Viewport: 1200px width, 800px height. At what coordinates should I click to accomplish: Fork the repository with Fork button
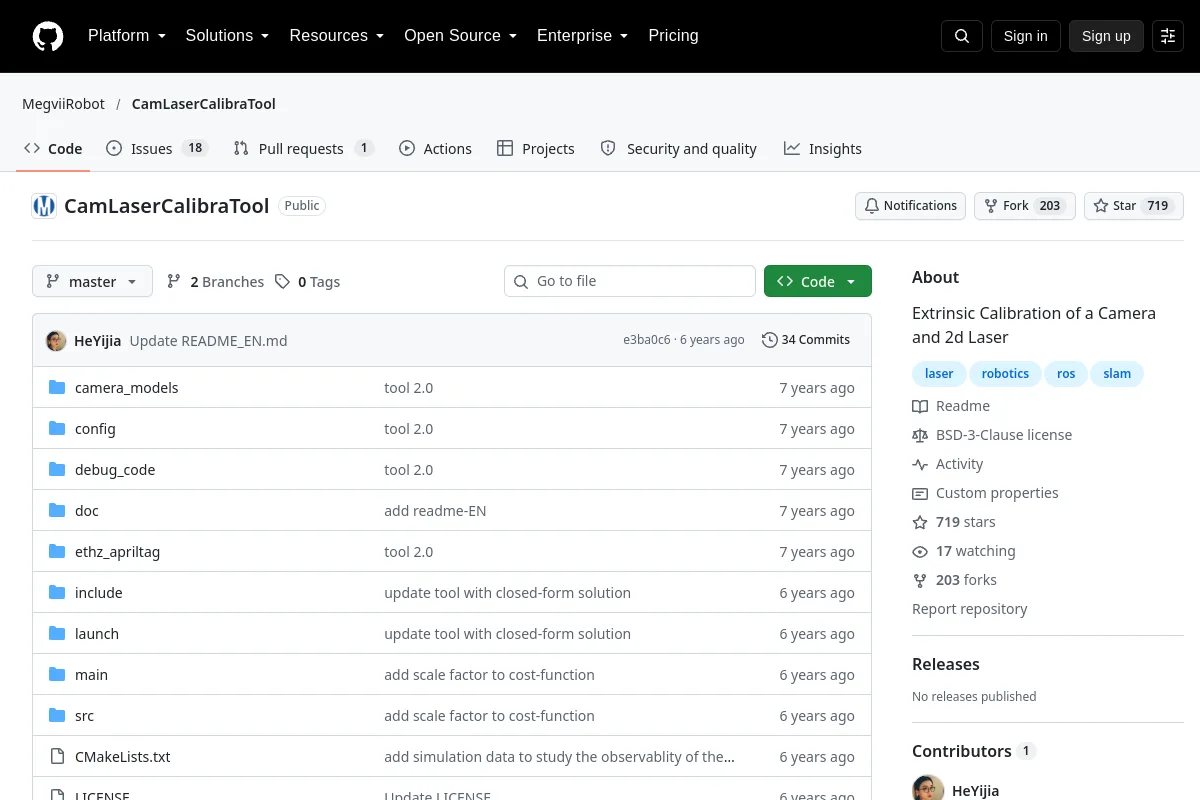pos(1024,206)
